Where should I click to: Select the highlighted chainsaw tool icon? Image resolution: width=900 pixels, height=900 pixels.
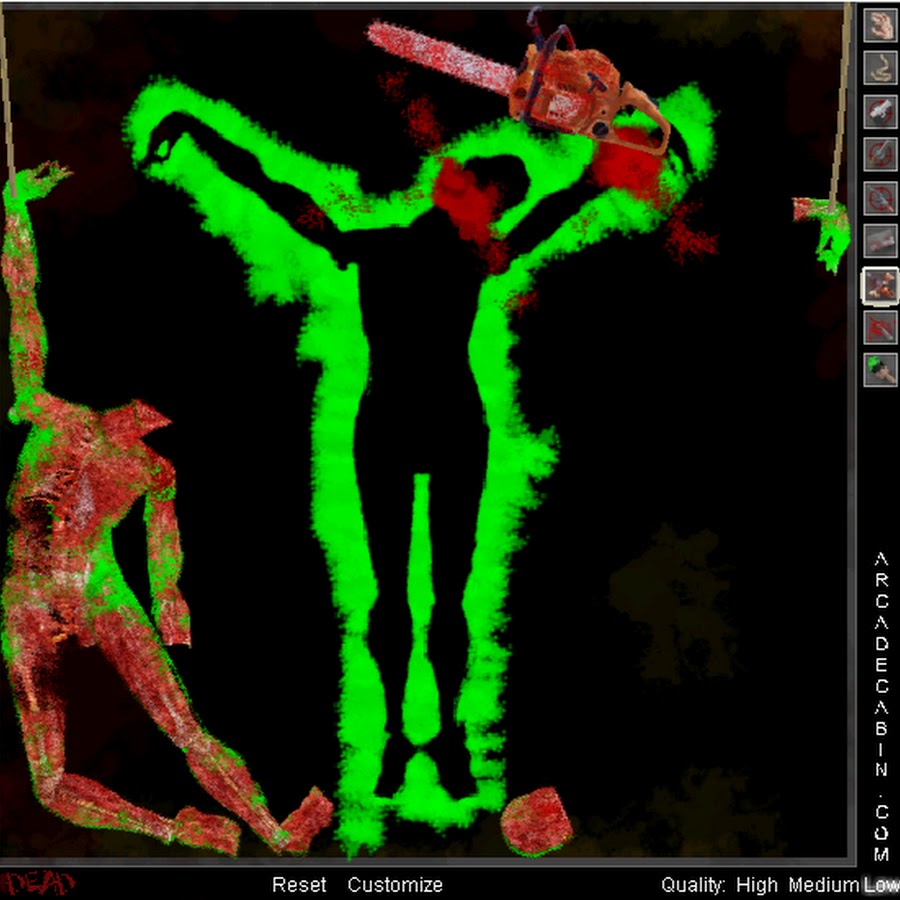coord(880,285)
